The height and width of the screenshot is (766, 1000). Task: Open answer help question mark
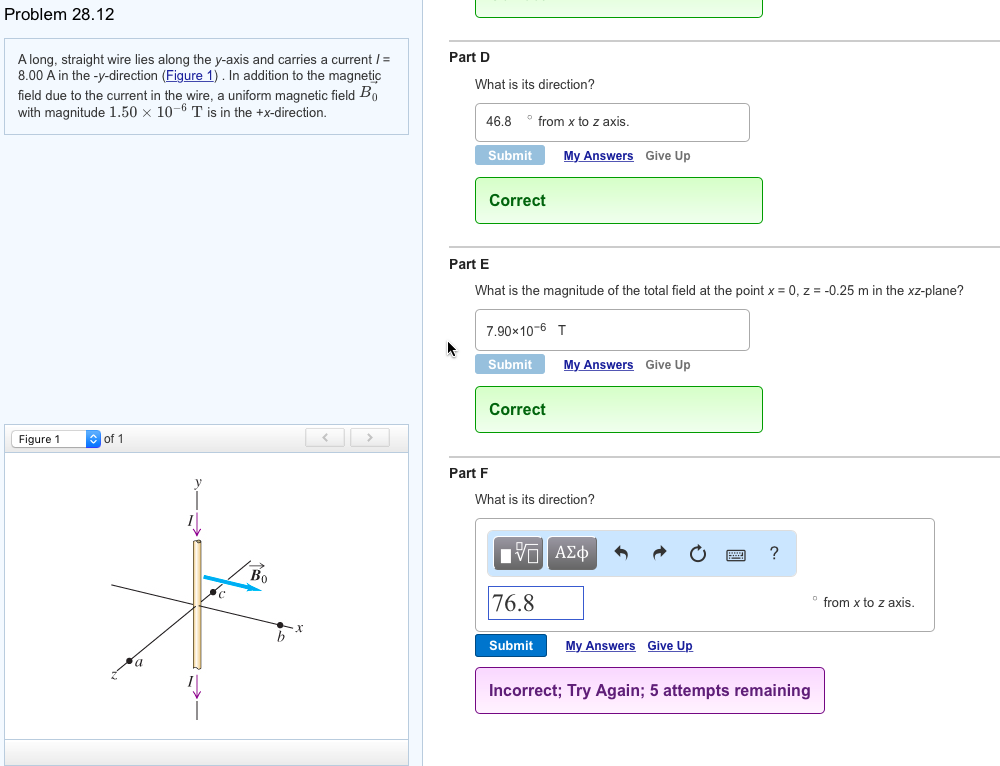774,553
